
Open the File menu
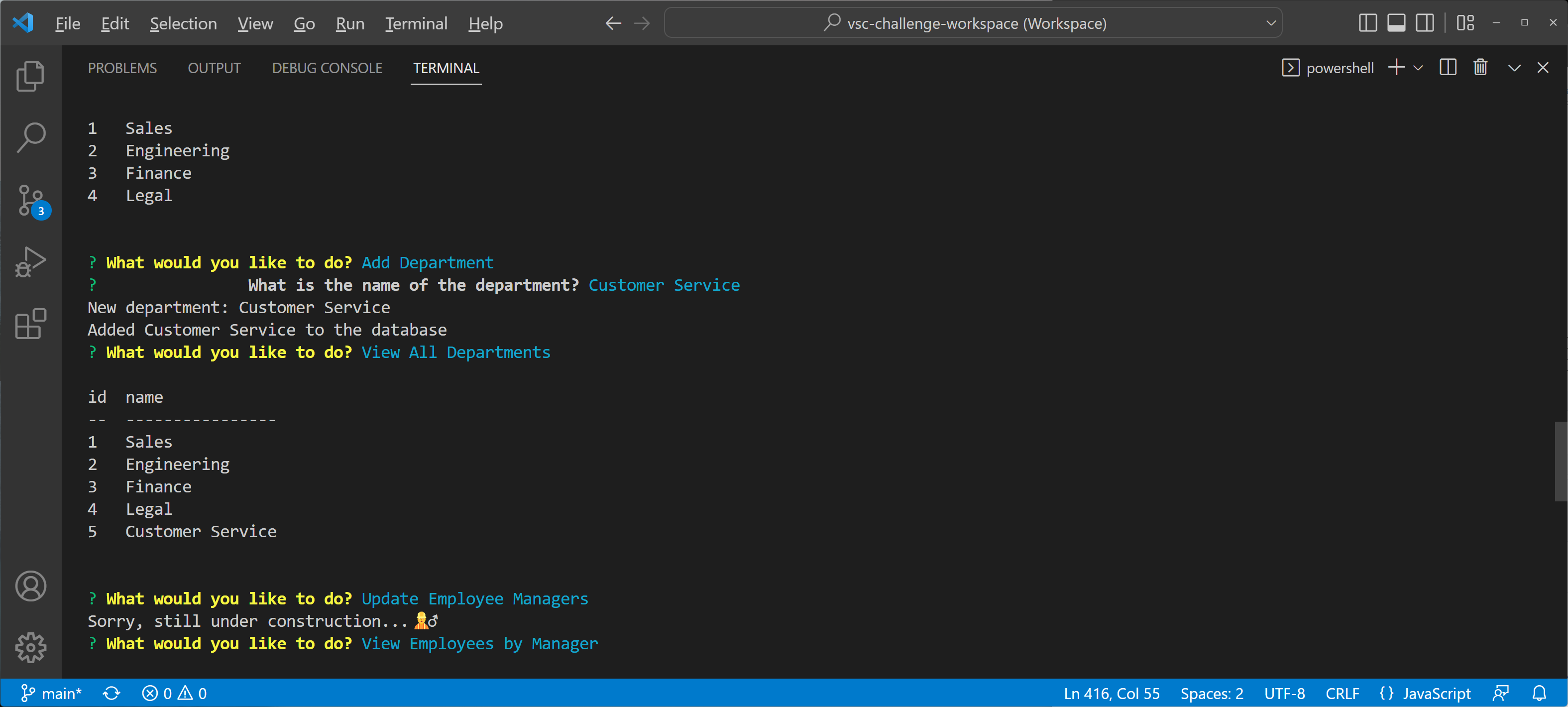click(68, 23)
